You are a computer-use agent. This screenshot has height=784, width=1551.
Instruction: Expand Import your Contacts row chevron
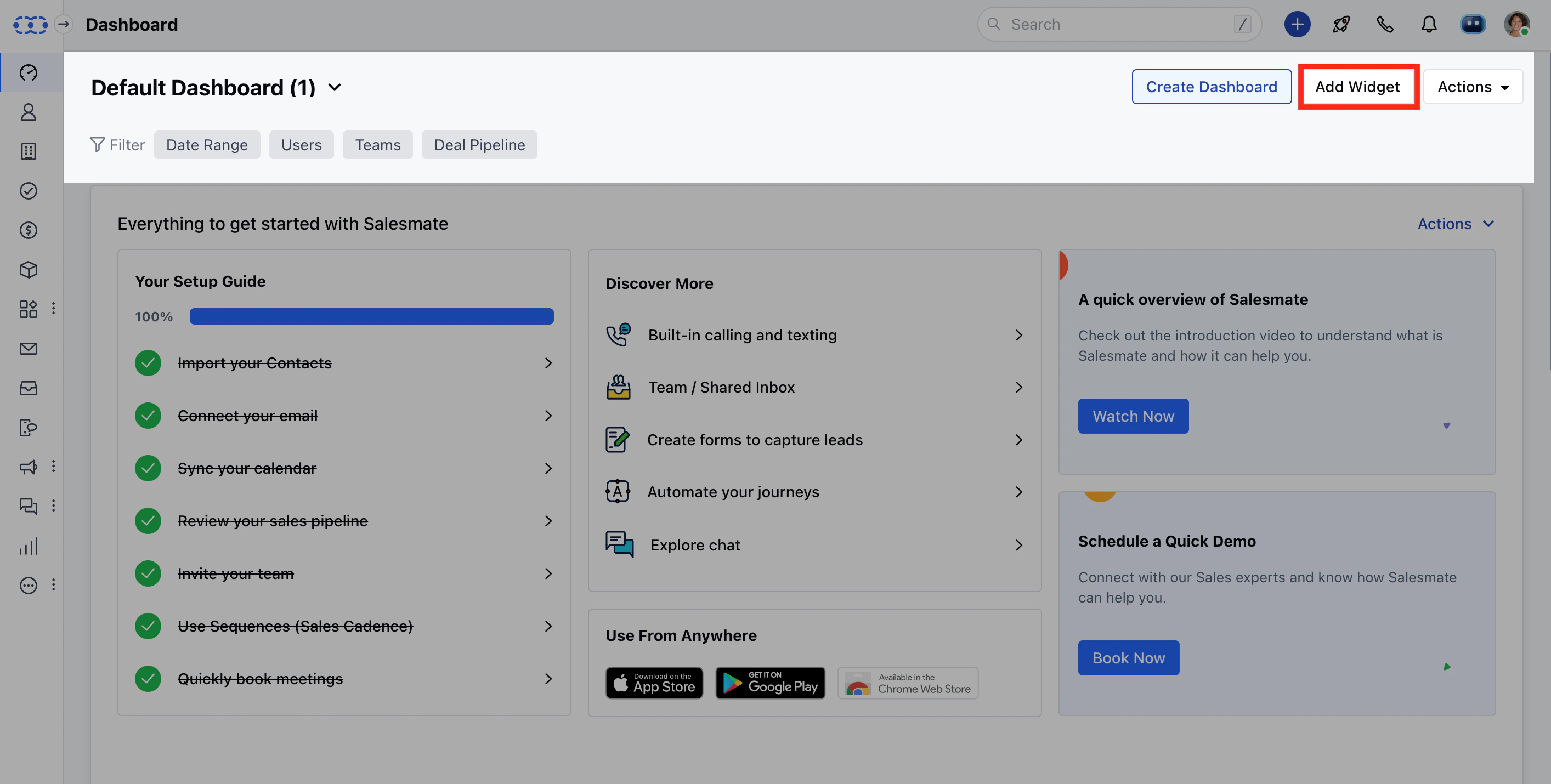[x=548, y=363]
